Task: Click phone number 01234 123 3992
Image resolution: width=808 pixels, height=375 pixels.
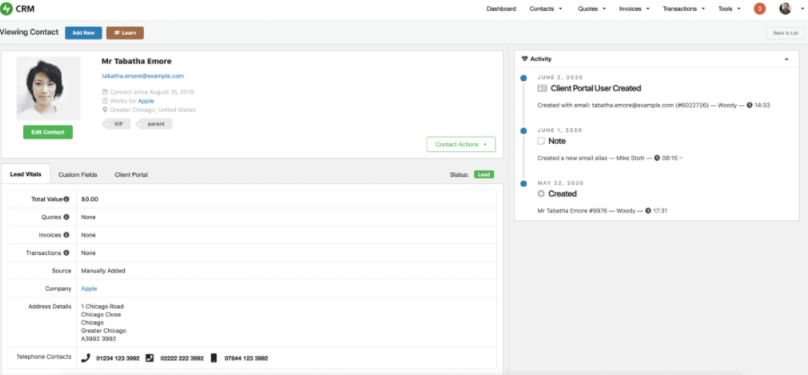Action: [x=118, y=358]
